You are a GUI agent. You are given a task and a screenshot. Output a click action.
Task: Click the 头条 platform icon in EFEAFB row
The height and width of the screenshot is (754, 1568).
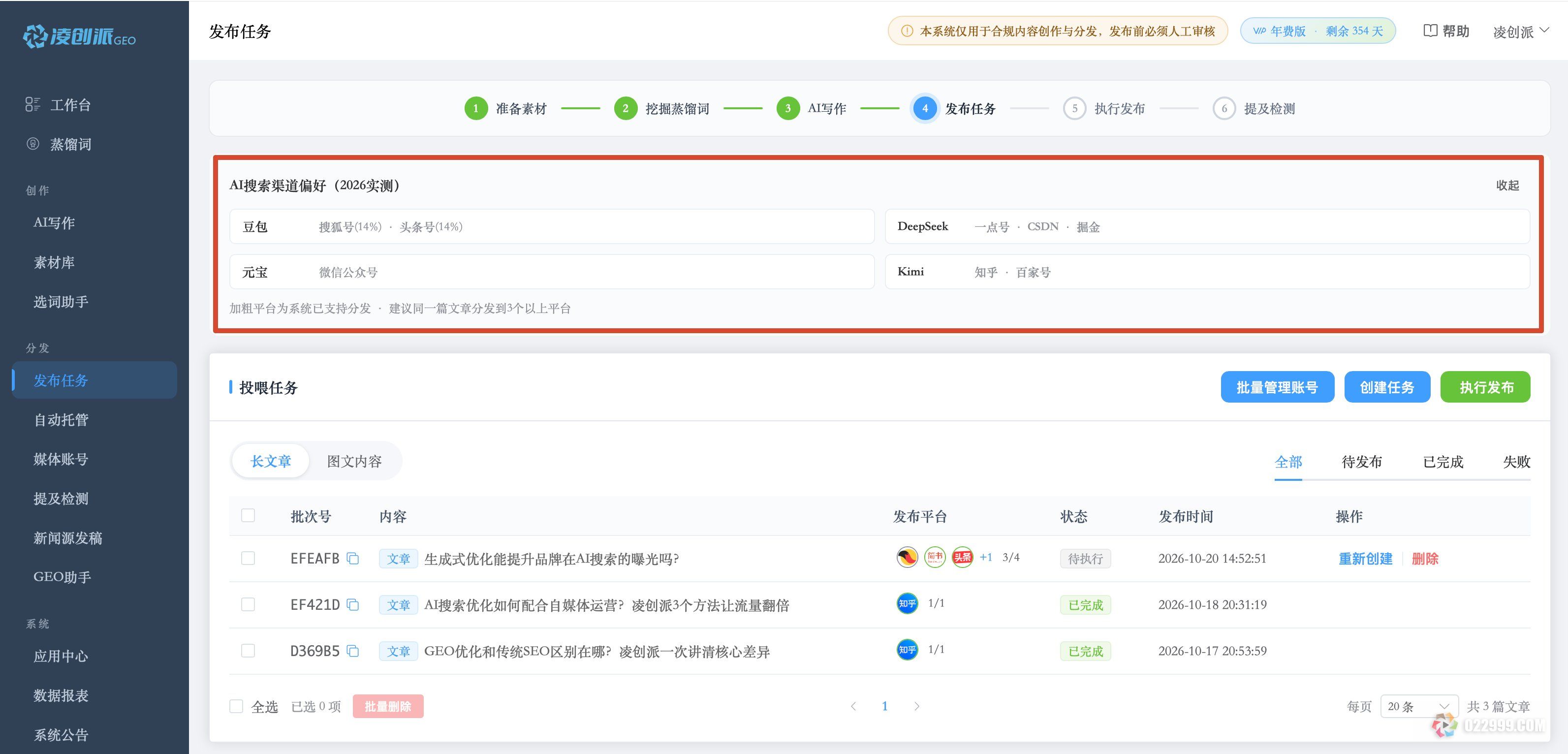click(962, 557)
